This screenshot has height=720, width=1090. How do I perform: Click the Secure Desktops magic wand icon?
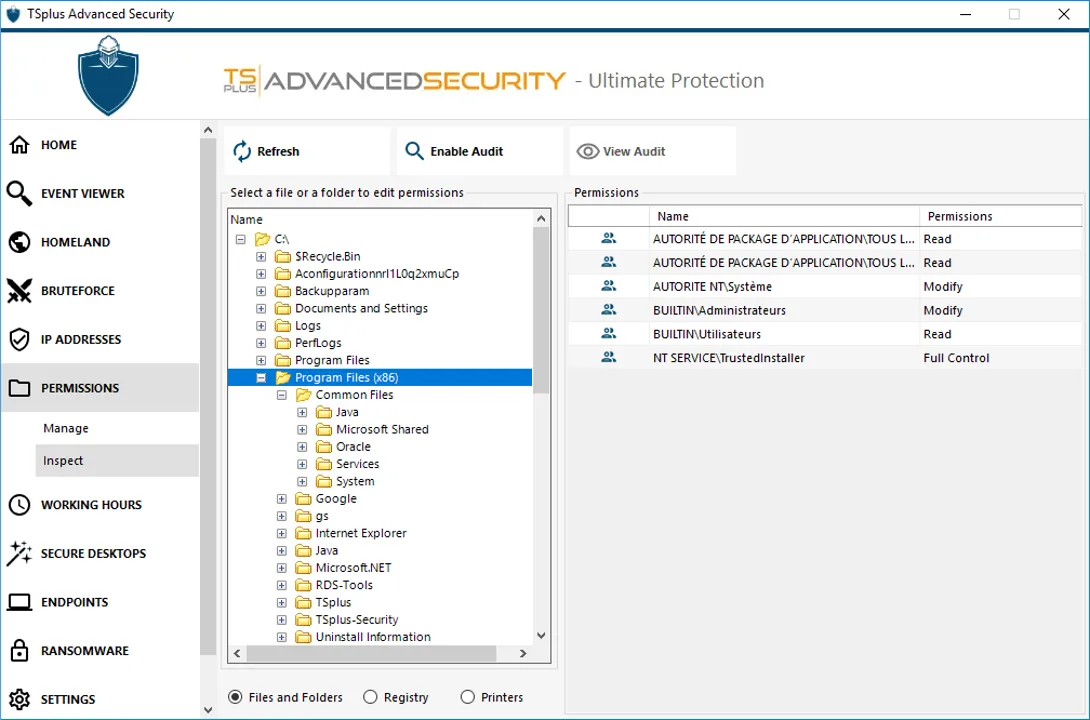(x=19, y=553)
